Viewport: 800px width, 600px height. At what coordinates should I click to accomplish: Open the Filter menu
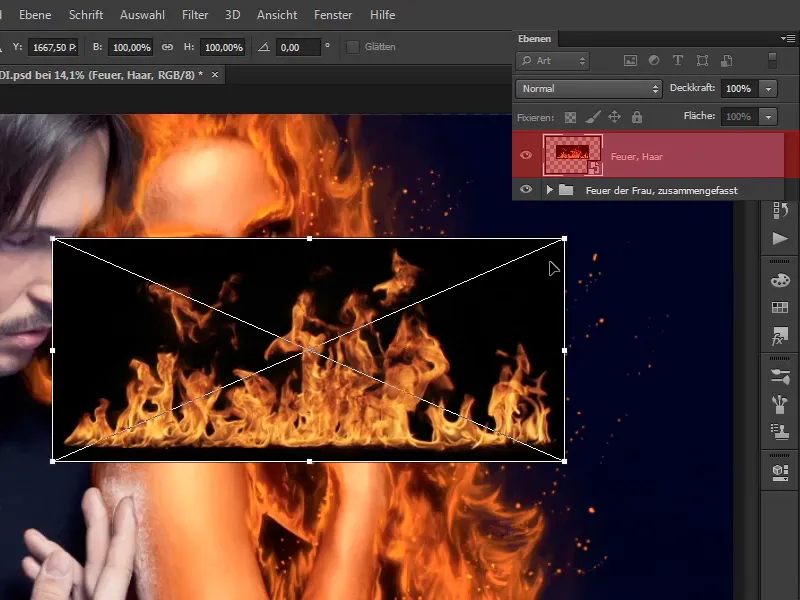tap(195, 15)
